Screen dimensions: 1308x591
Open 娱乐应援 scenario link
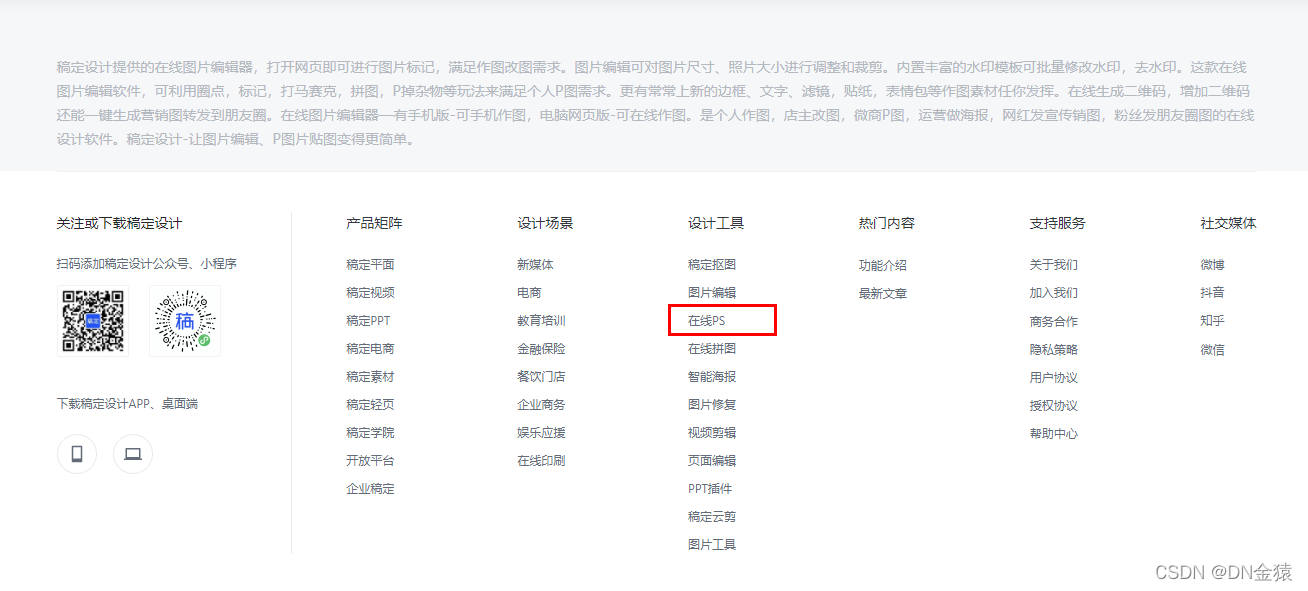[x=541, y=433]
